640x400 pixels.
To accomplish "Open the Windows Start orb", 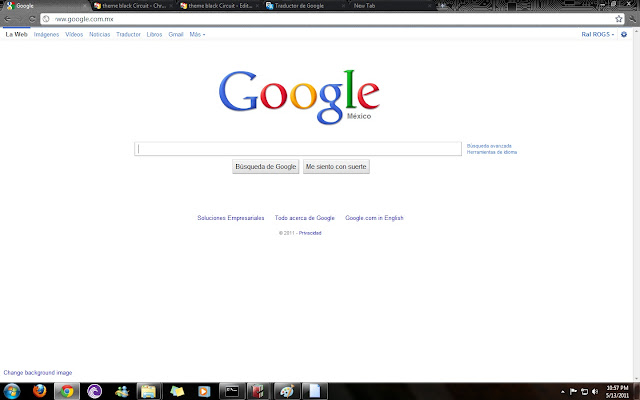I will [12, 391].
